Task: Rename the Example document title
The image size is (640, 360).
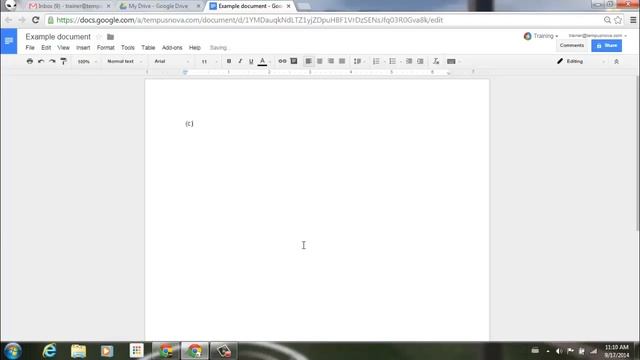Action: coord(58,37)
